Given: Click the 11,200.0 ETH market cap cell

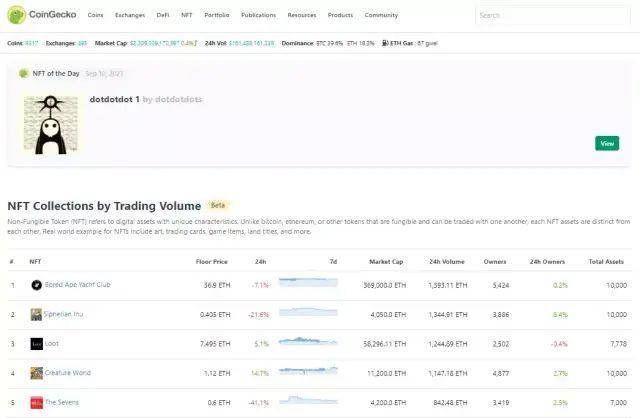Looking at the screenshot, I should pos(387,374).
